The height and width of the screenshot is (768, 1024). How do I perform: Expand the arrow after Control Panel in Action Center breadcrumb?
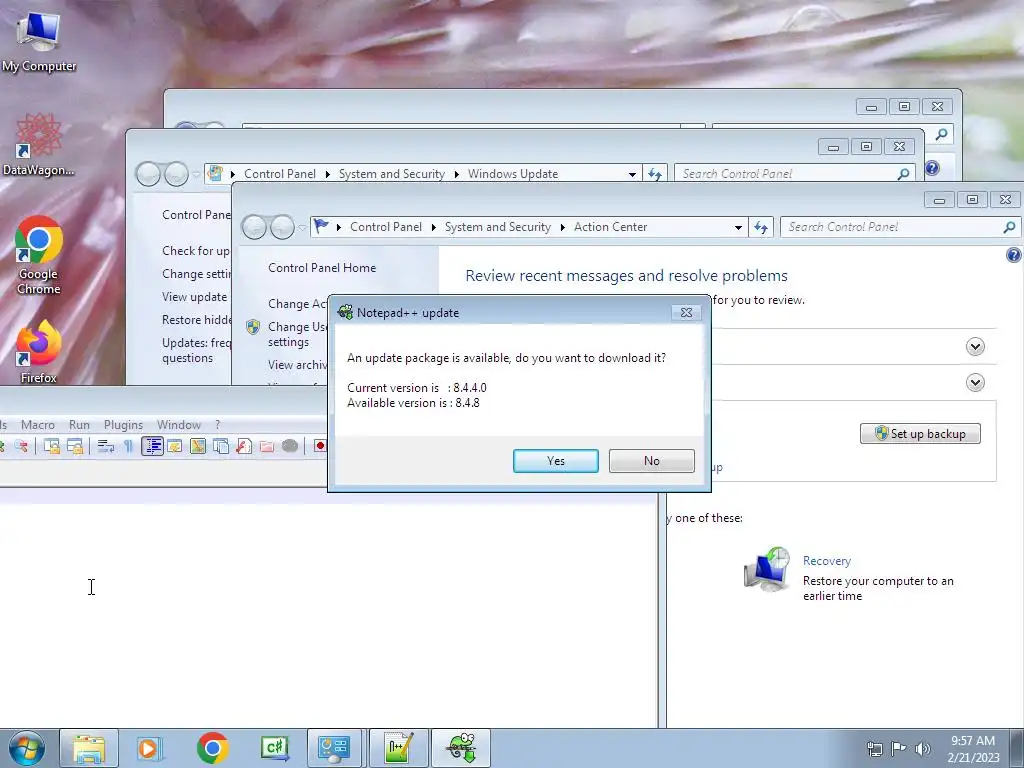tap(433, 227)
